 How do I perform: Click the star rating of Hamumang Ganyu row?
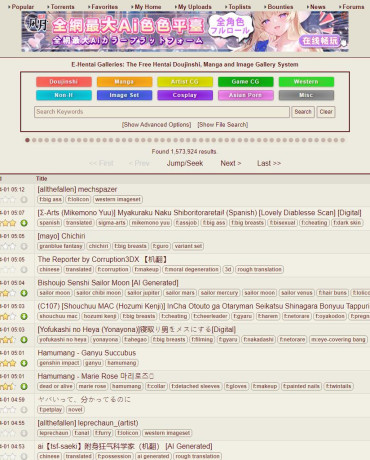[8, 363]
